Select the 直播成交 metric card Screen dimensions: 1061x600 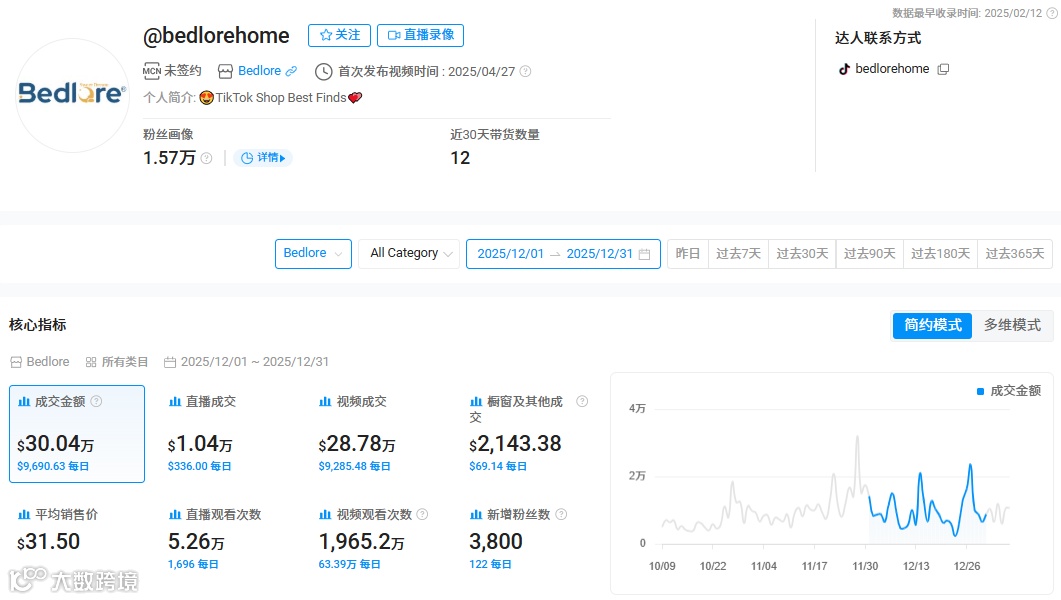(x=227, y=434)
